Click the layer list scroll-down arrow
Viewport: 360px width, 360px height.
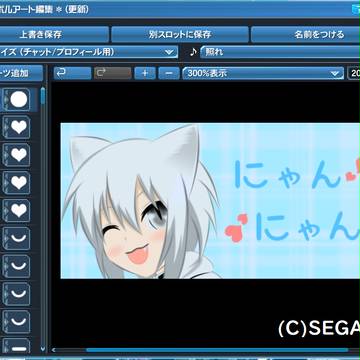(43, 349)
